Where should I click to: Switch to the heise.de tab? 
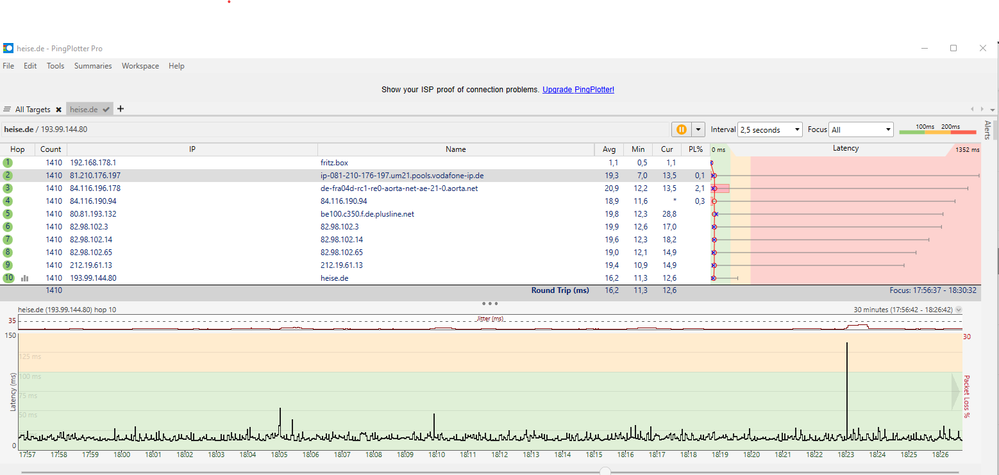point(82,109)
